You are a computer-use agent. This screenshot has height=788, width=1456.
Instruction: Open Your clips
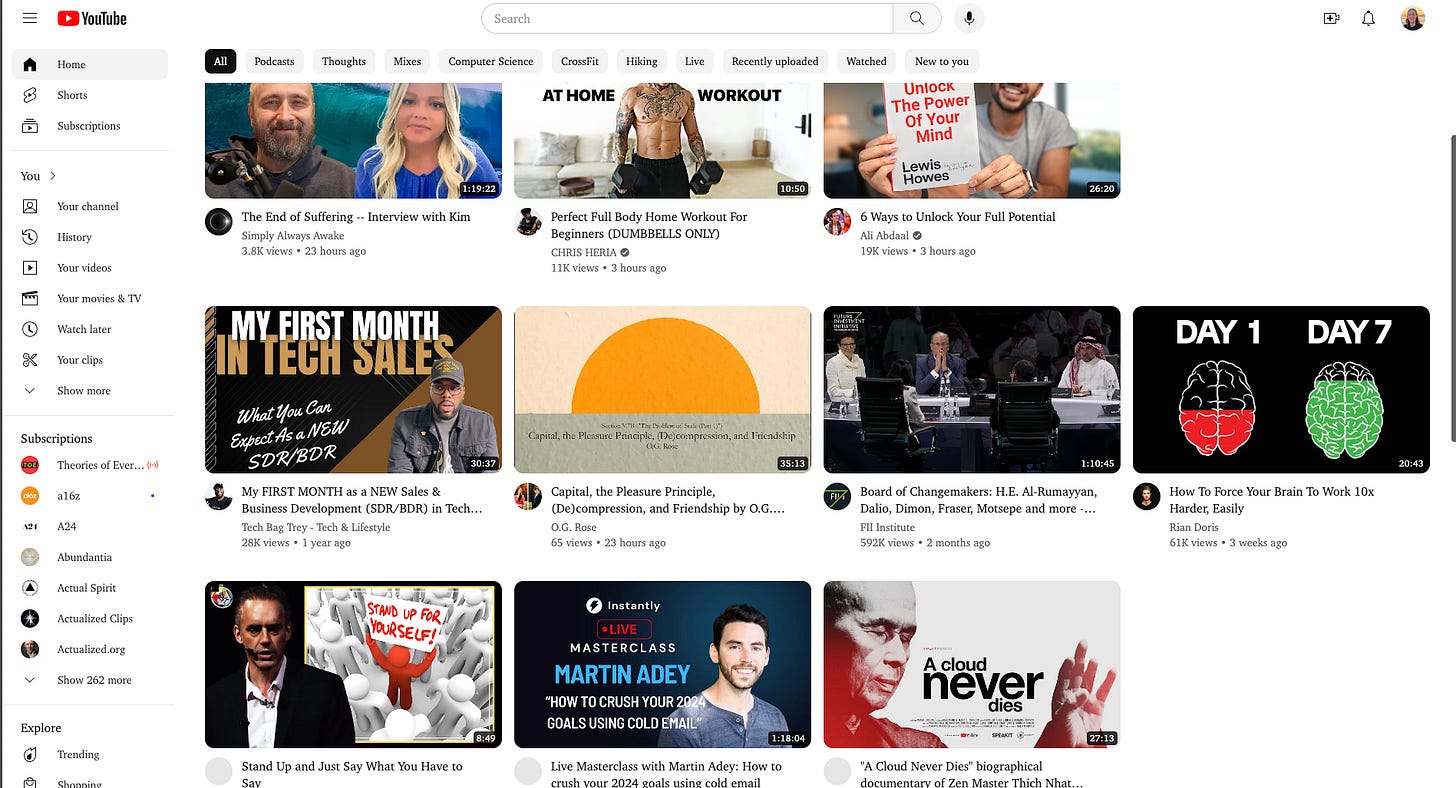89,360
